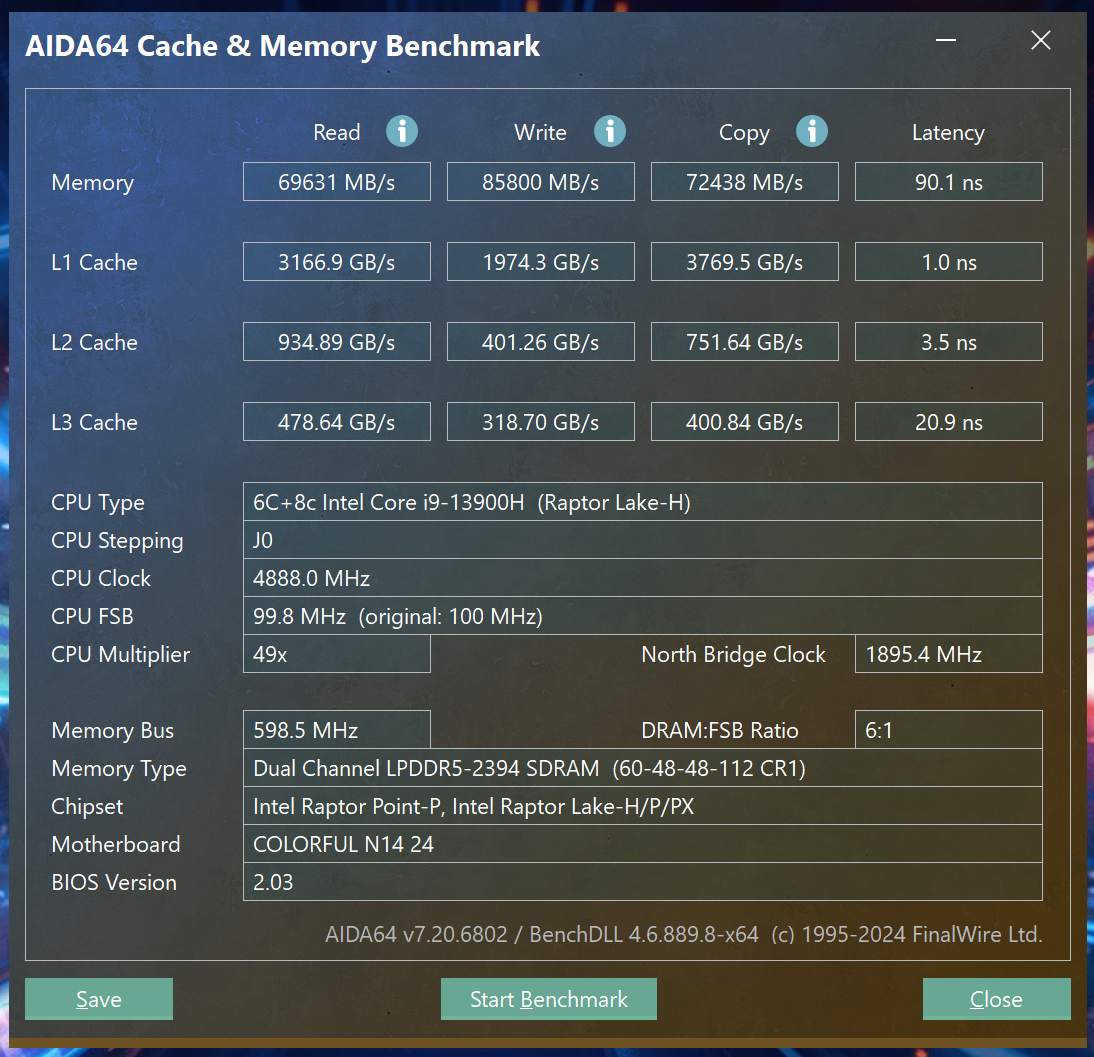Click the L1 Cache row label
Image resolution: width=1094 pixels, height=1057 pixels.
click(94, 262)
